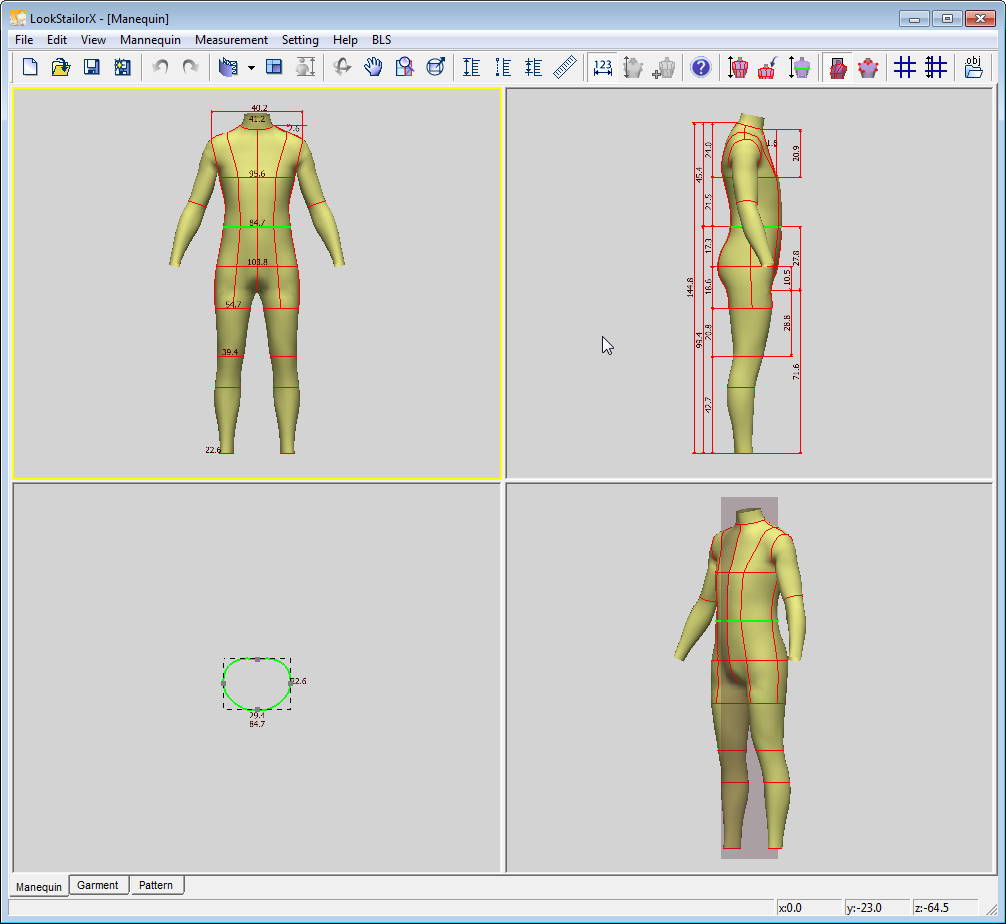
Task: Open a file with the folder icon
Action: click(61, 67)
